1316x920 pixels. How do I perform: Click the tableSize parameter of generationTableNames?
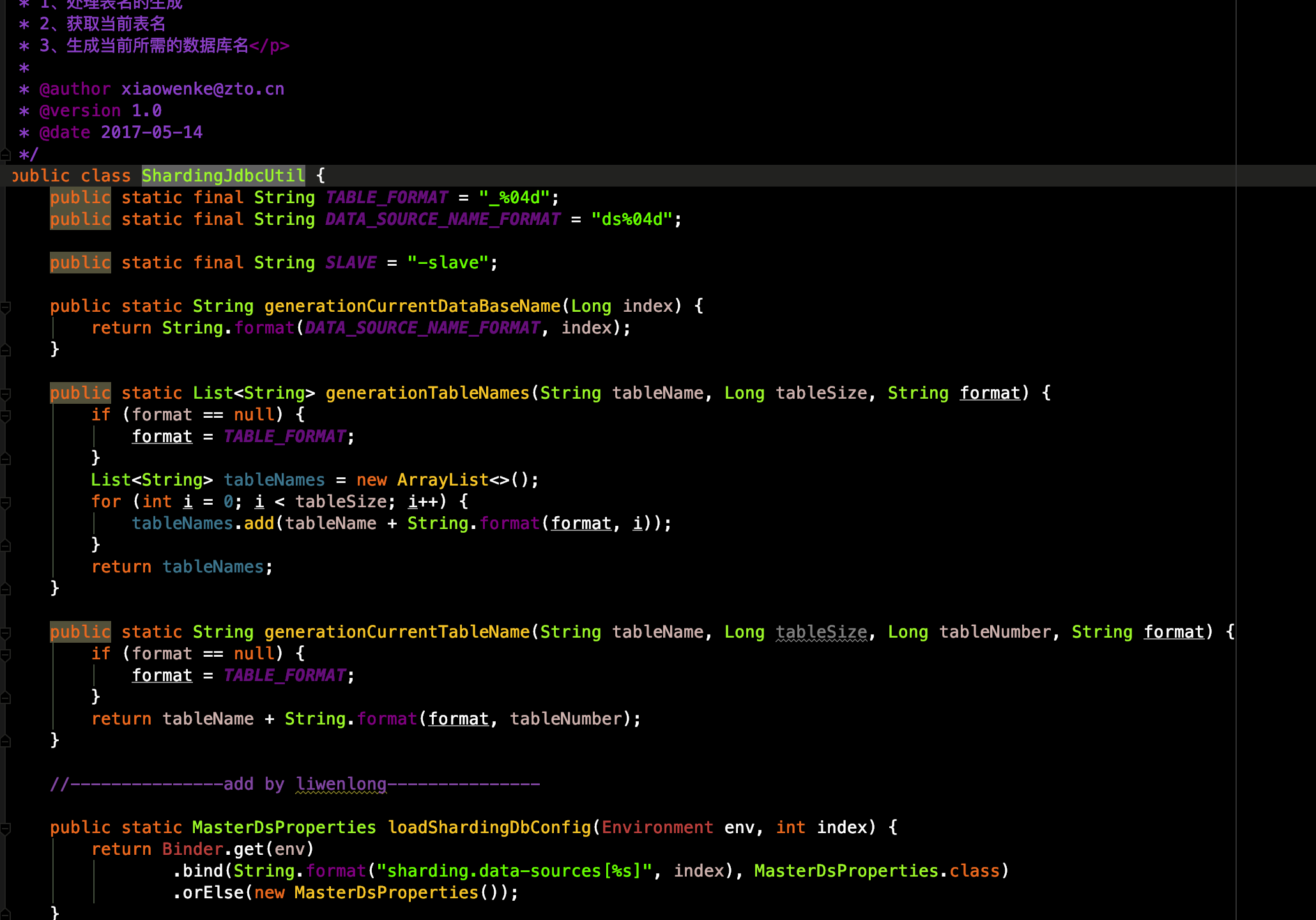coord(821,393)
